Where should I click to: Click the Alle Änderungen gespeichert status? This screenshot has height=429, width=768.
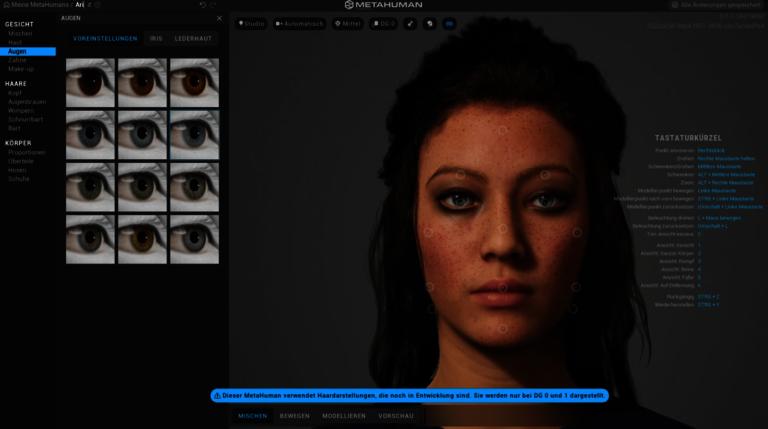pyautogui.click(x=716, y=5)
